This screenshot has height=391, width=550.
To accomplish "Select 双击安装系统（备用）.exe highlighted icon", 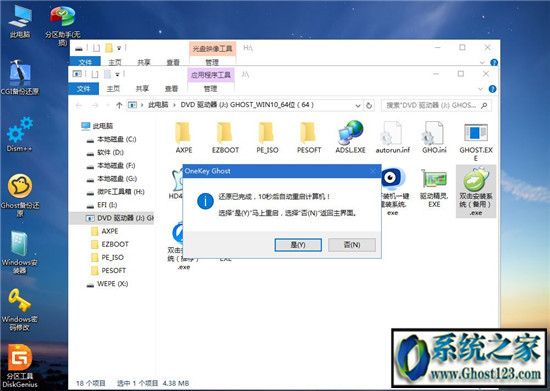I will coord(476,191).
